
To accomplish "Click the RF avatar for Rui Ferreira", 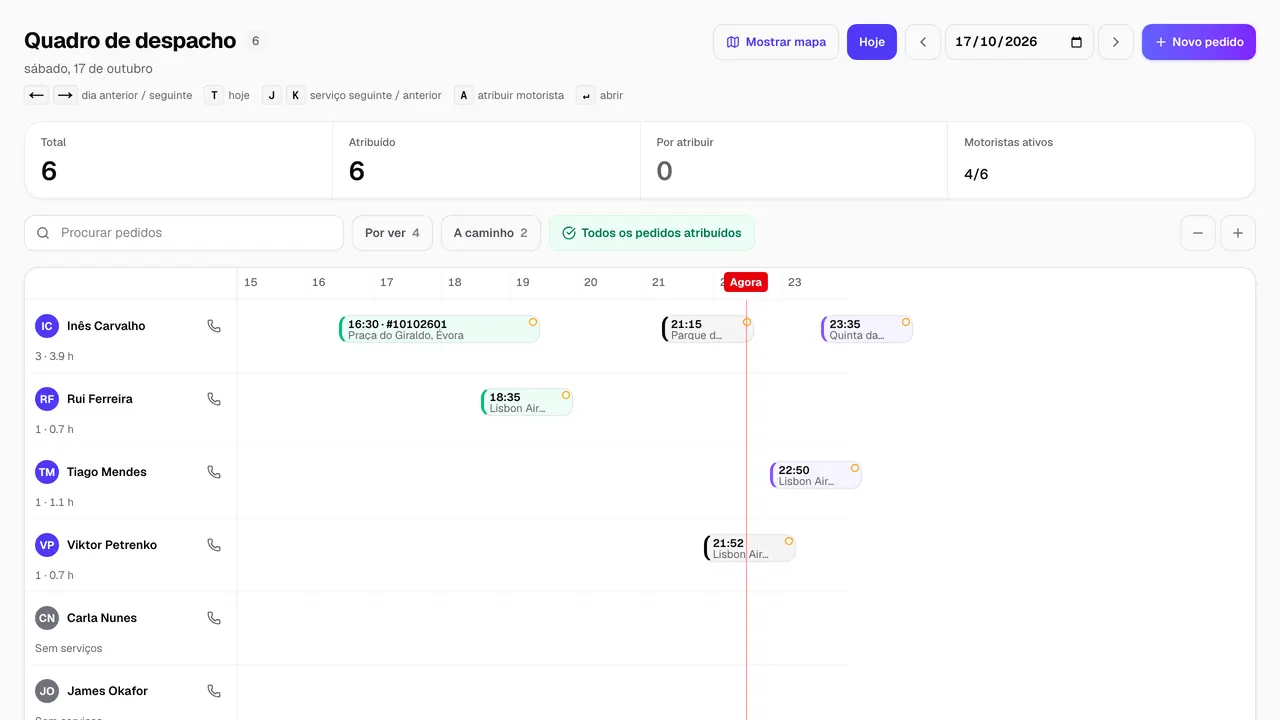I will click(47, 399).
